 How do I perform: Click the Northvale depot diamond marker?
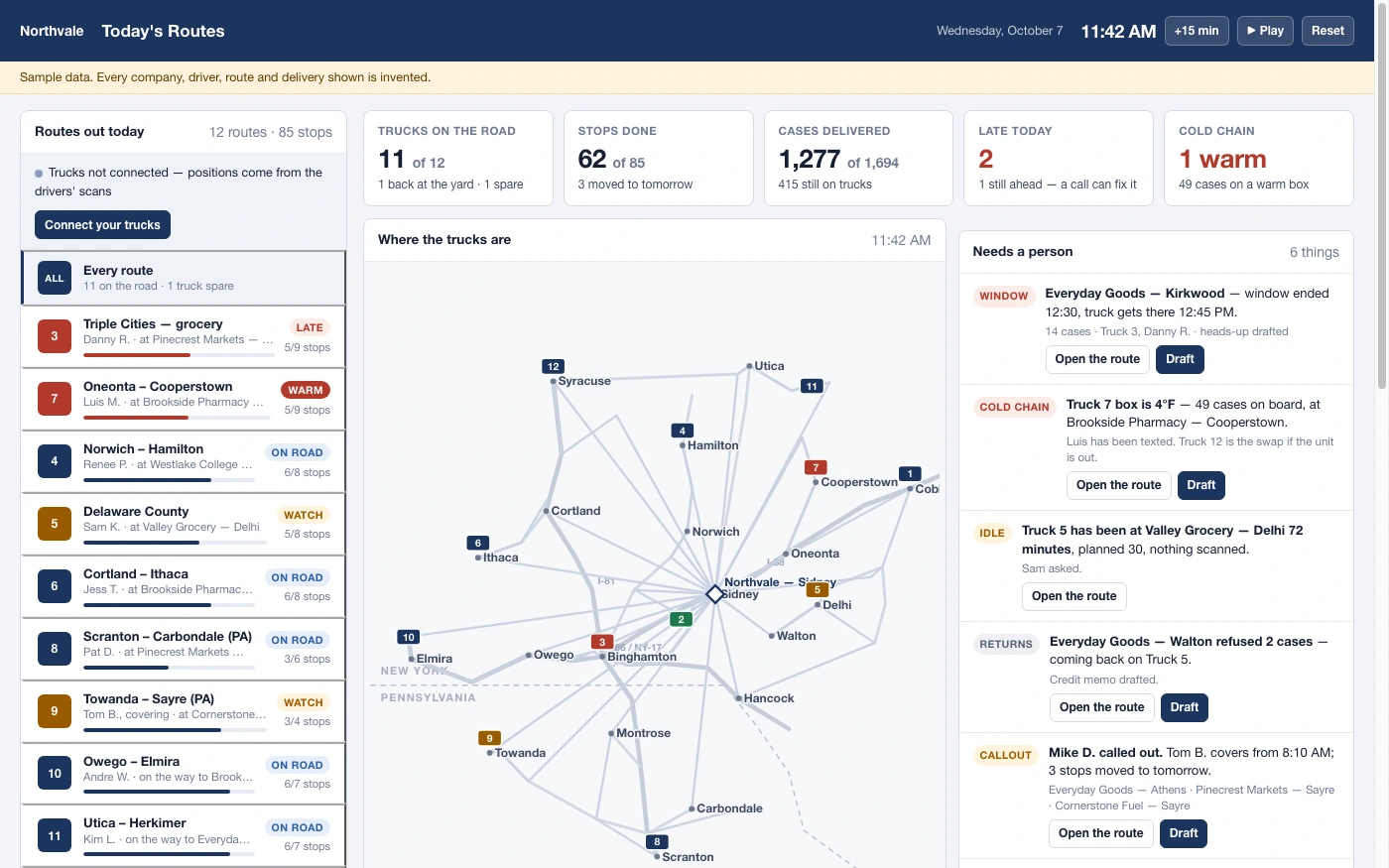[x=714, y=594]
